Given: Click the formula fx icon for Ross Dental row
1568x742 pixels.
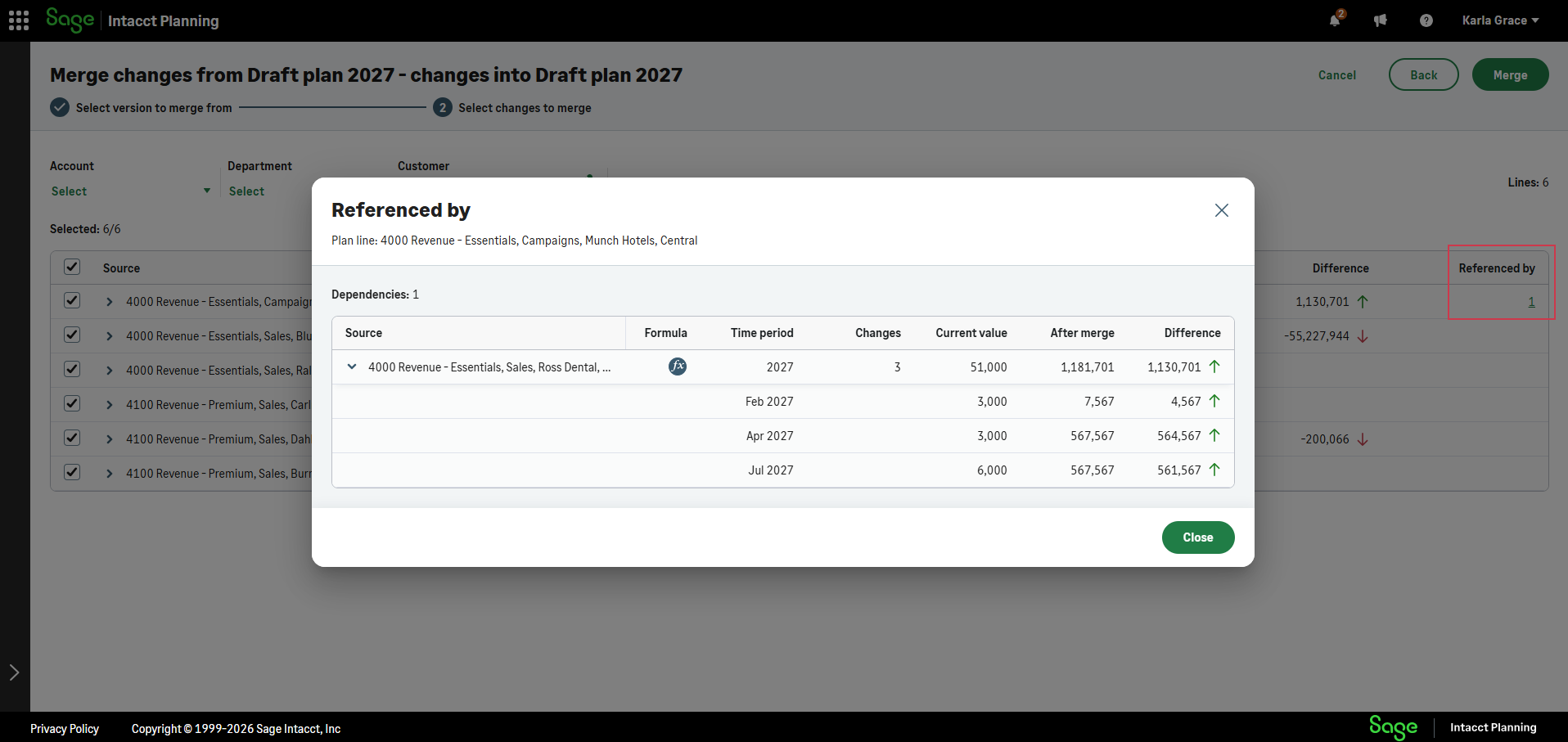Looking at the screenshot, I should 678,367.
